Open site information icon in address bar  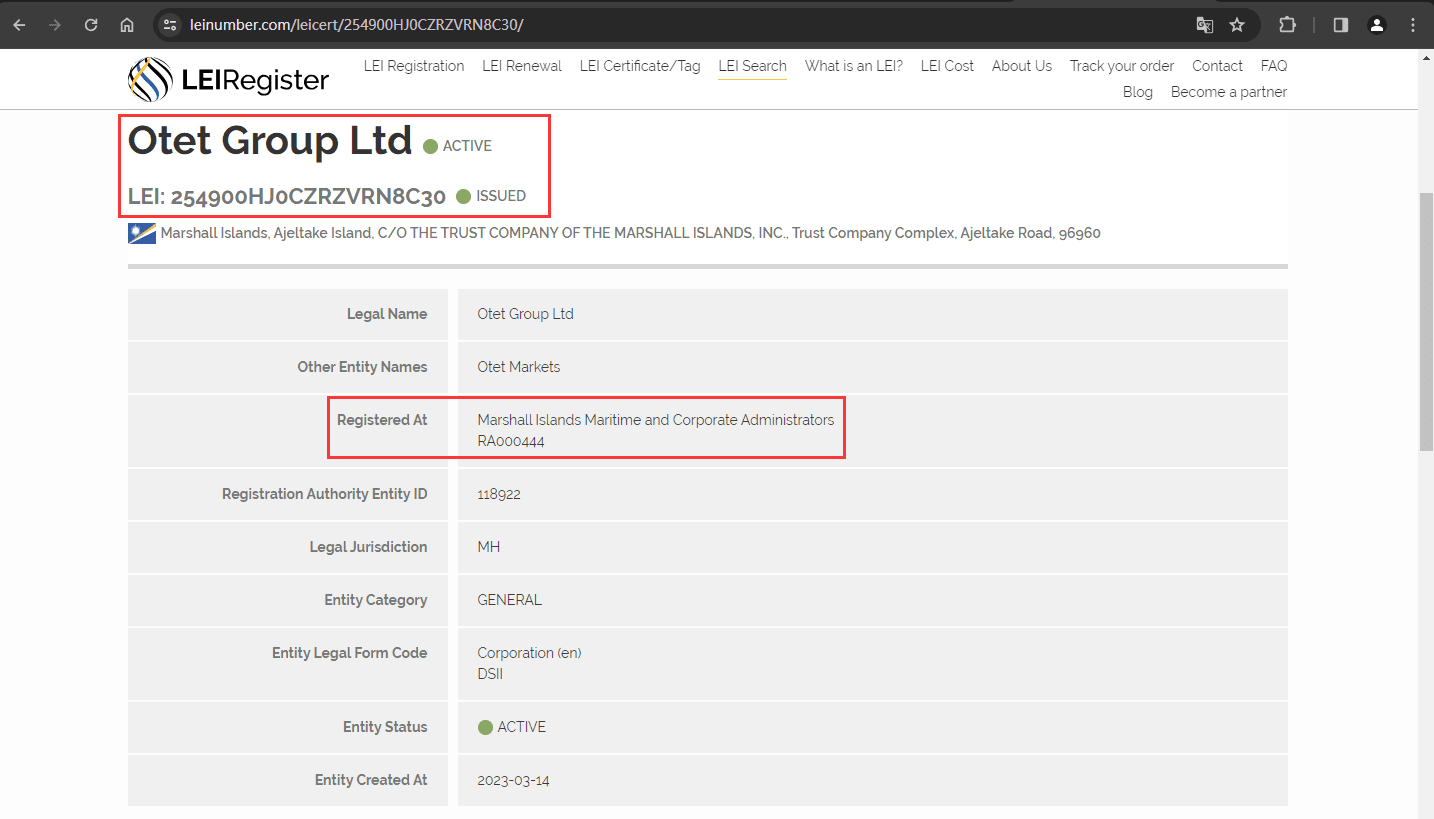[170, 25]
